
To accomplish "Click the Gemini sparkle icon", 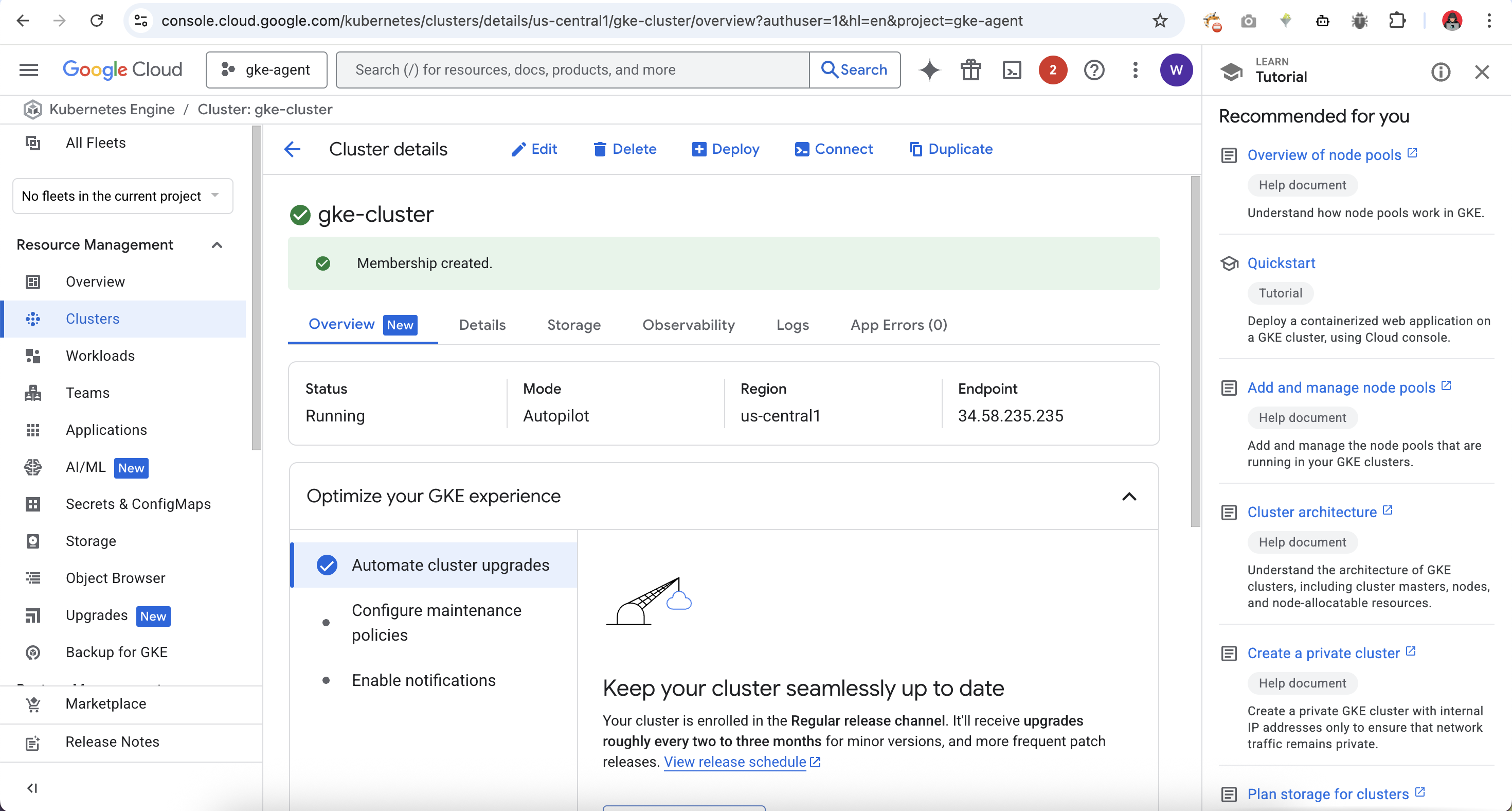I will 930,70.
